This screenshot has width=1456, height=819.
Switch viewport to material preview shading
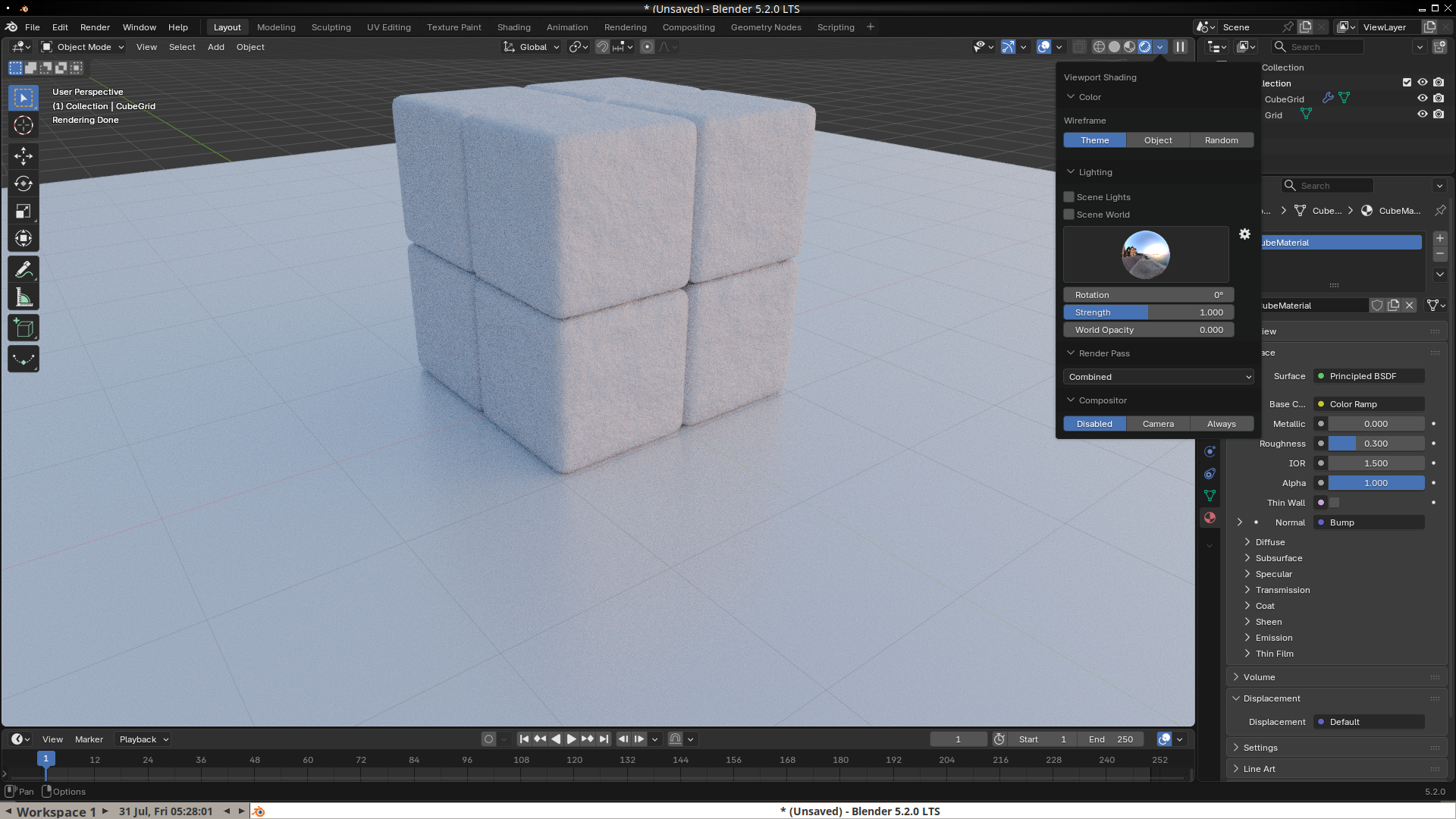[1129, 47]
